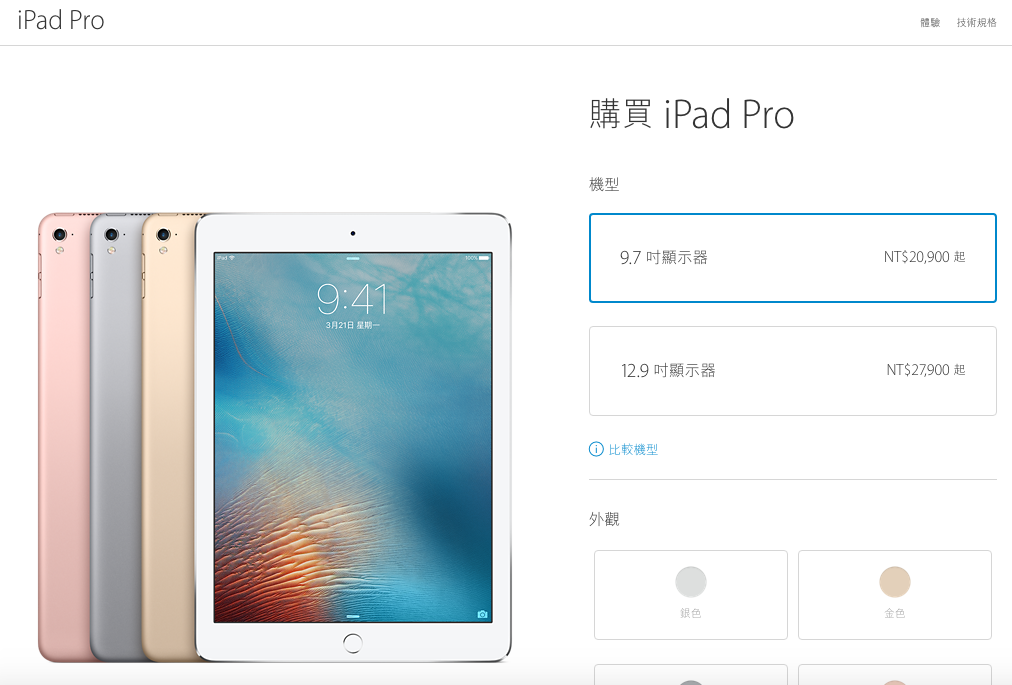Screen dimensions: 1012x685
Task: Click the rose gold iPad back image
Action: [x=65, y=438]
